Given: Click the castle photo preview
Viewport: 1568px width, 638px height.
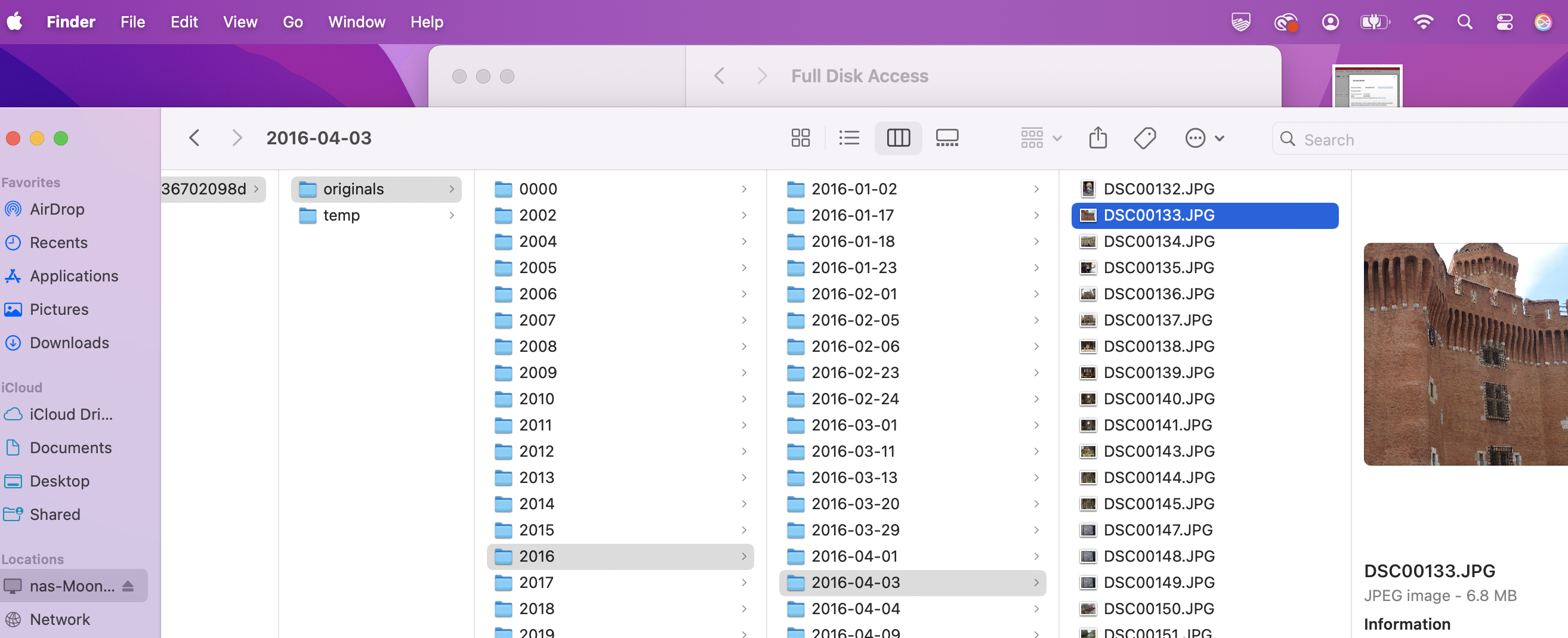Looking at the screenshot, I should [x=1465, y=354].
